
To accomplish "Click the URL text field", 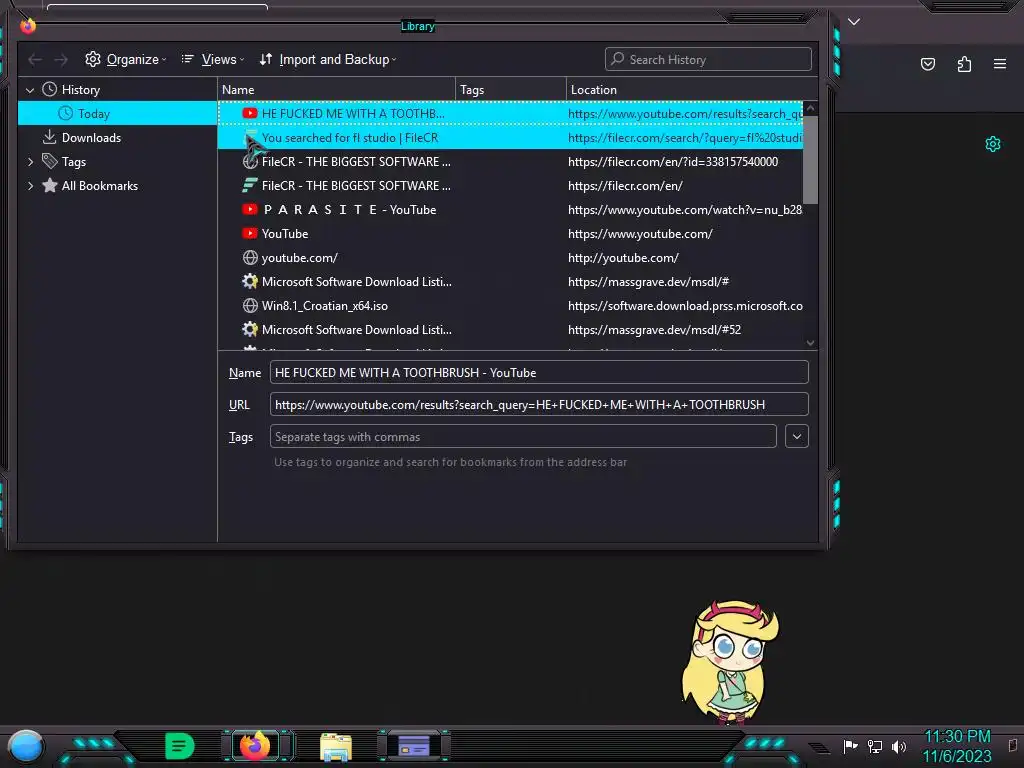I will pos(539,405).
